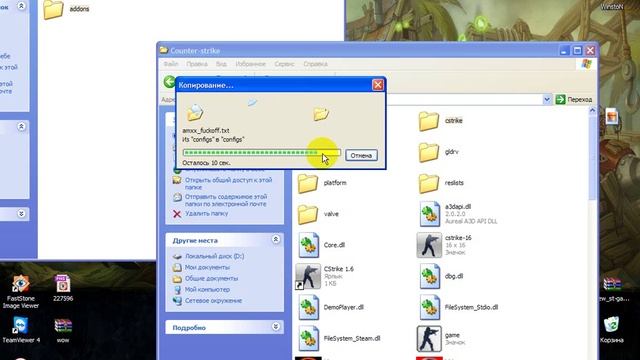
Task: Open the Правка menu
Action: point(197,64)
